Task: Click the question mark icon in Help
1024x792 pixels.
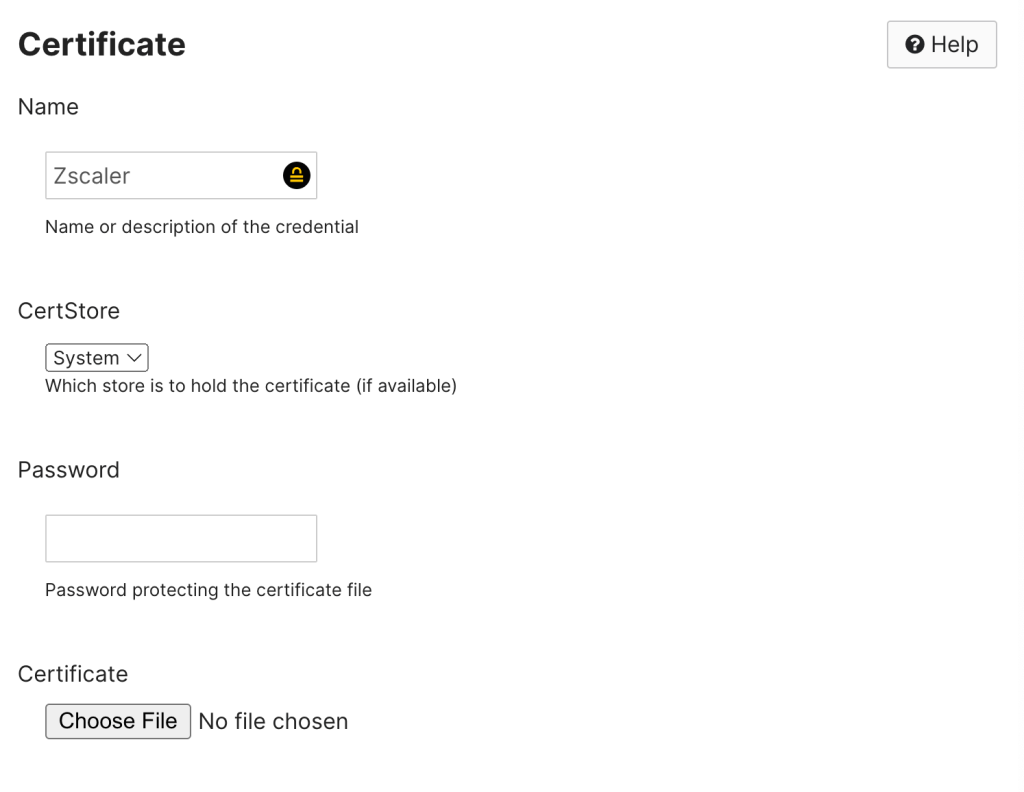Action: (x=914, y=45)
